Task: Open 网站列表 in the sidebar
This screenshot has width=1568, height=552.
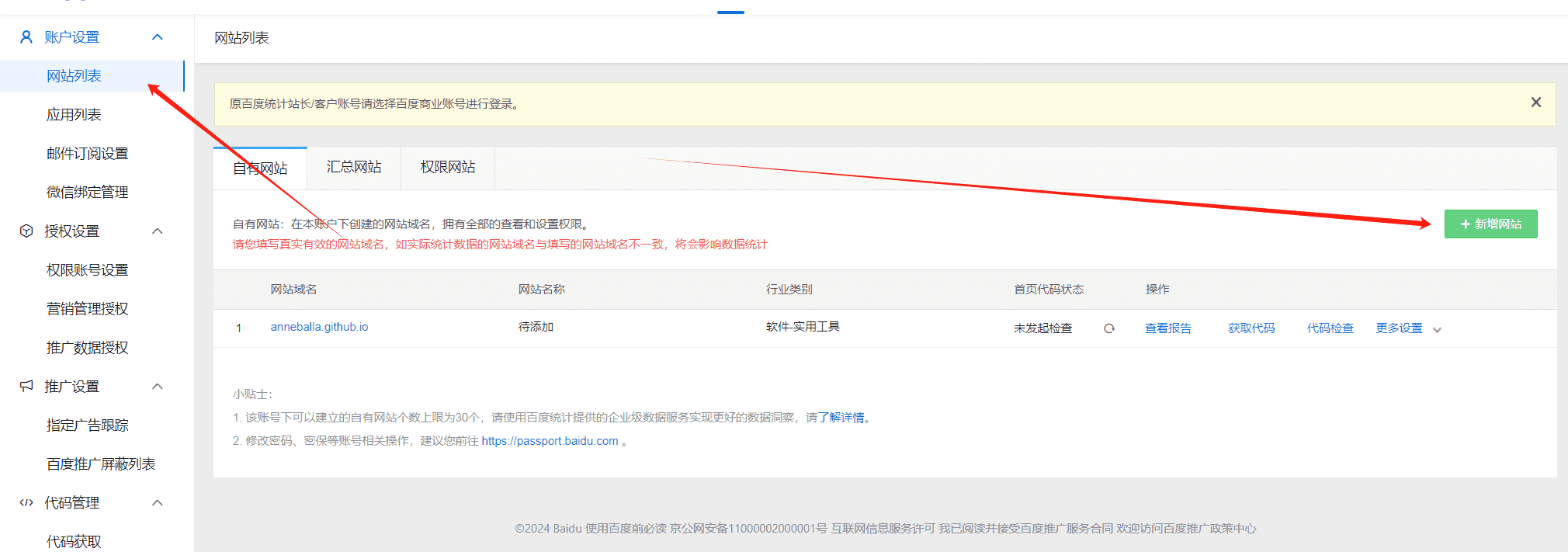Action: (92, 76)
